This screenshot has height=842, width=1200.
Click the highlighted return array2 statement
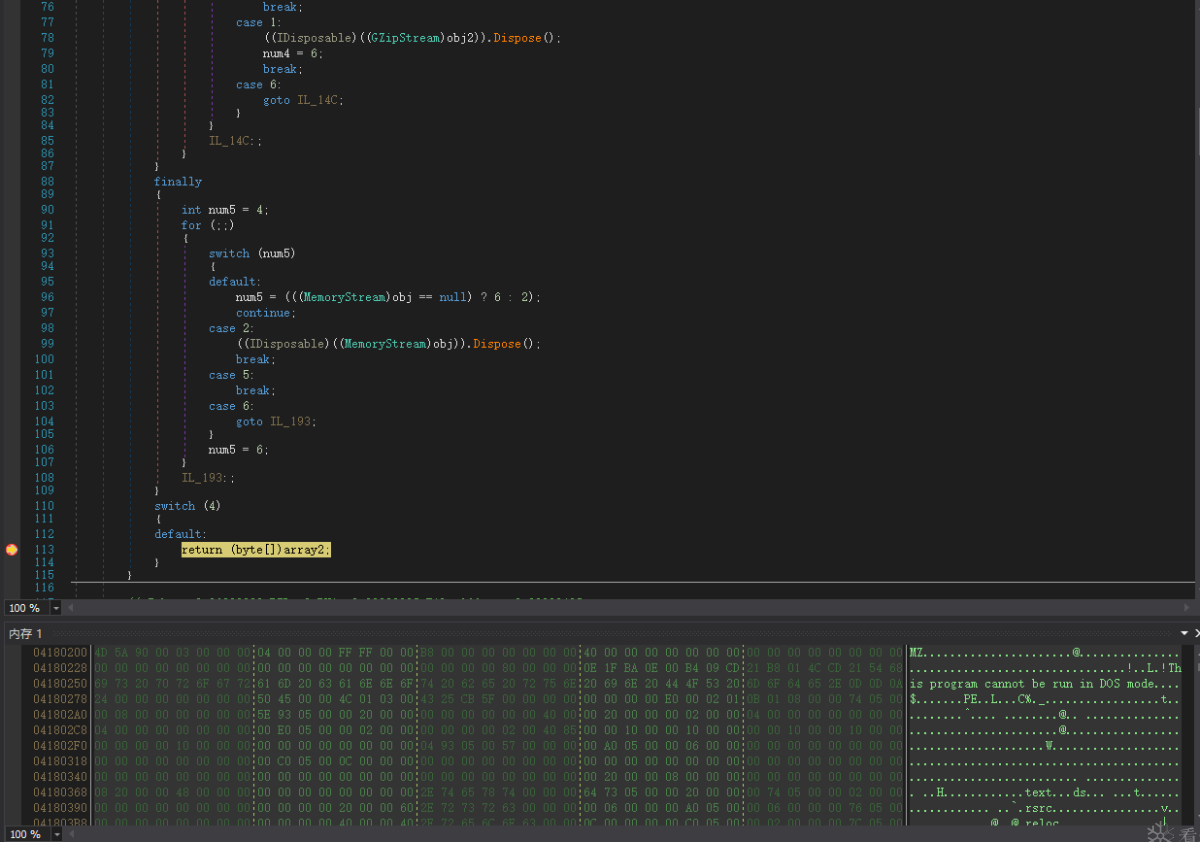click(255, 550)
